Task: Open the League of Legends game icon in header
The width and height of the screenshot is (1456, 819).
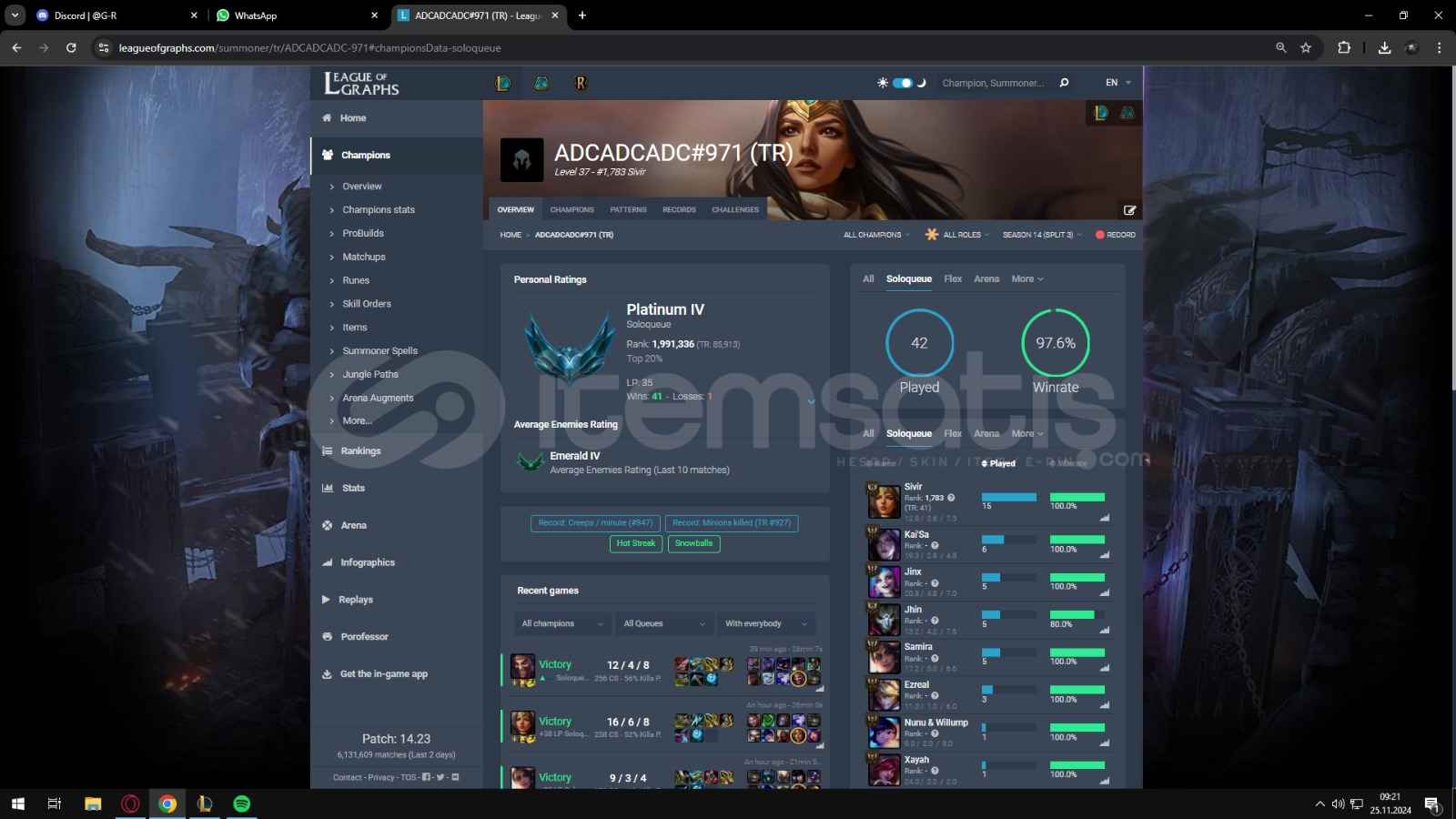Action: (x=502, y=84)
